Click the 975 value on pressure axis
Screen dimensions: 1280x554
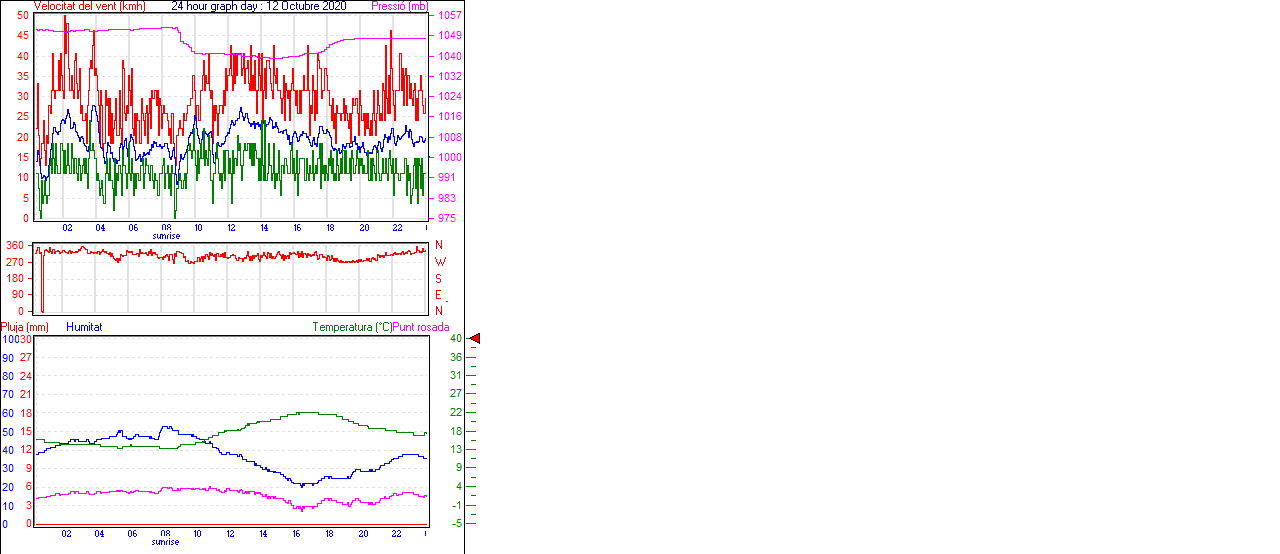447,218
